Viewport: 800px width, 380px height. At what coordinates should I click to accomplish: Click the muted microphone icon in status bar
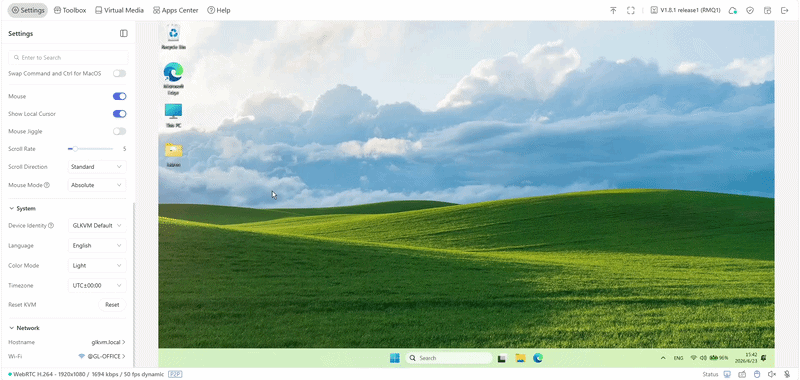tap(787, 374)
